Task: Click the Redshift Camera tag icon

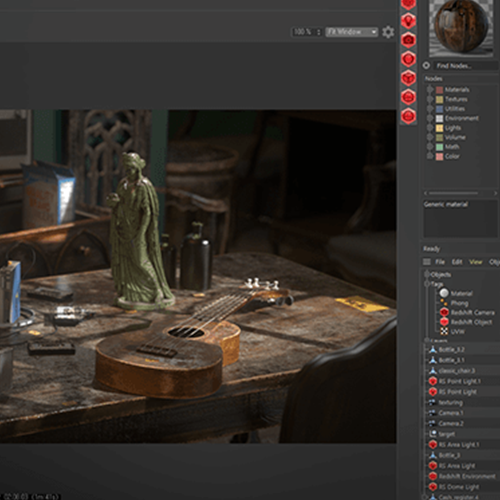Action: 444,312
